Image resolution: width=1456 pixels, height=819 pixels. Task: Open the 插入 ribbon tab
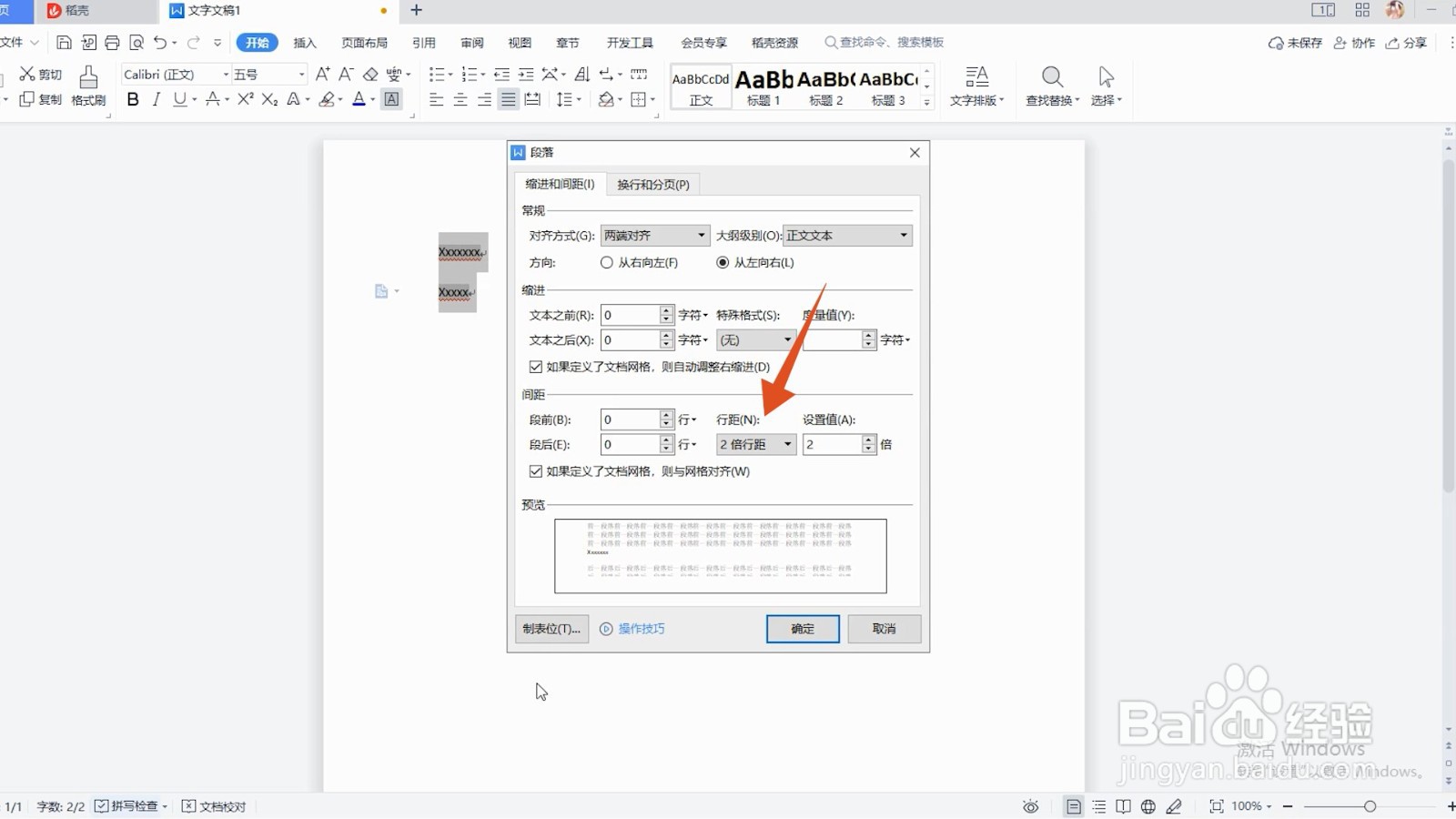click(x=305, y=43)
